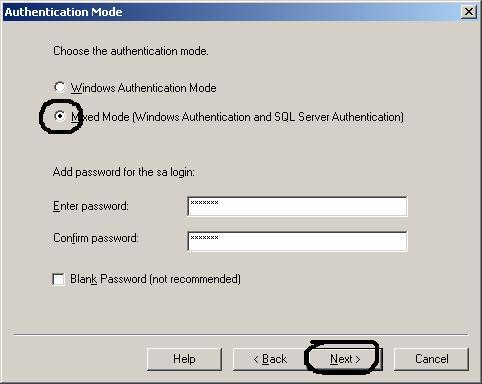Click the 'Blank Password (not recommended)' label text
Screen dimensions: 482x384
click(x=155, y=279)
